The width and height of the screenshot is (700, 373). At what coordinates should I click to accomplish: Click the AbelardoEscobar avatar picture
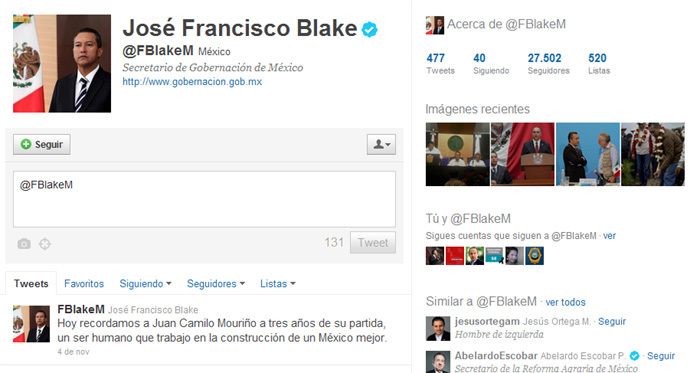(438, 362)
